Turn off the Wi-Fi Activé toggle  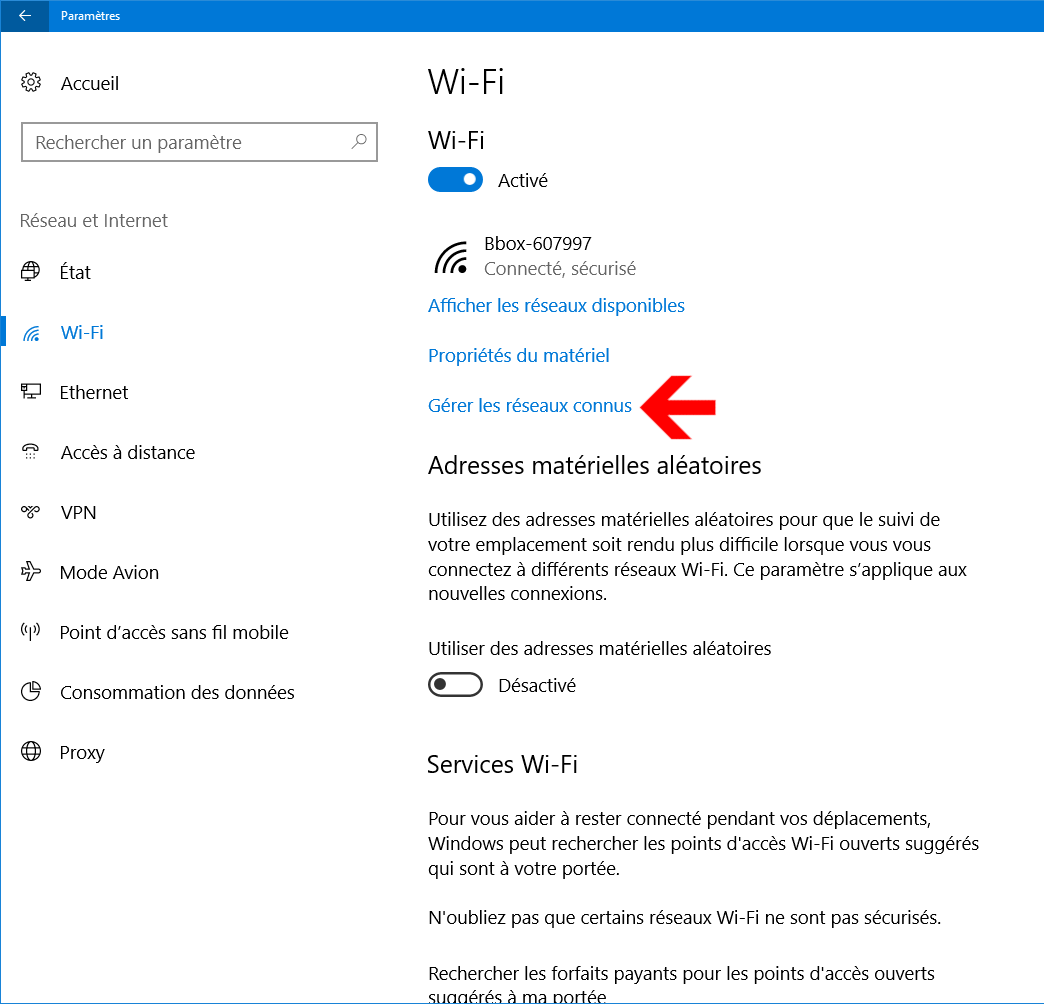pos(455,180)
